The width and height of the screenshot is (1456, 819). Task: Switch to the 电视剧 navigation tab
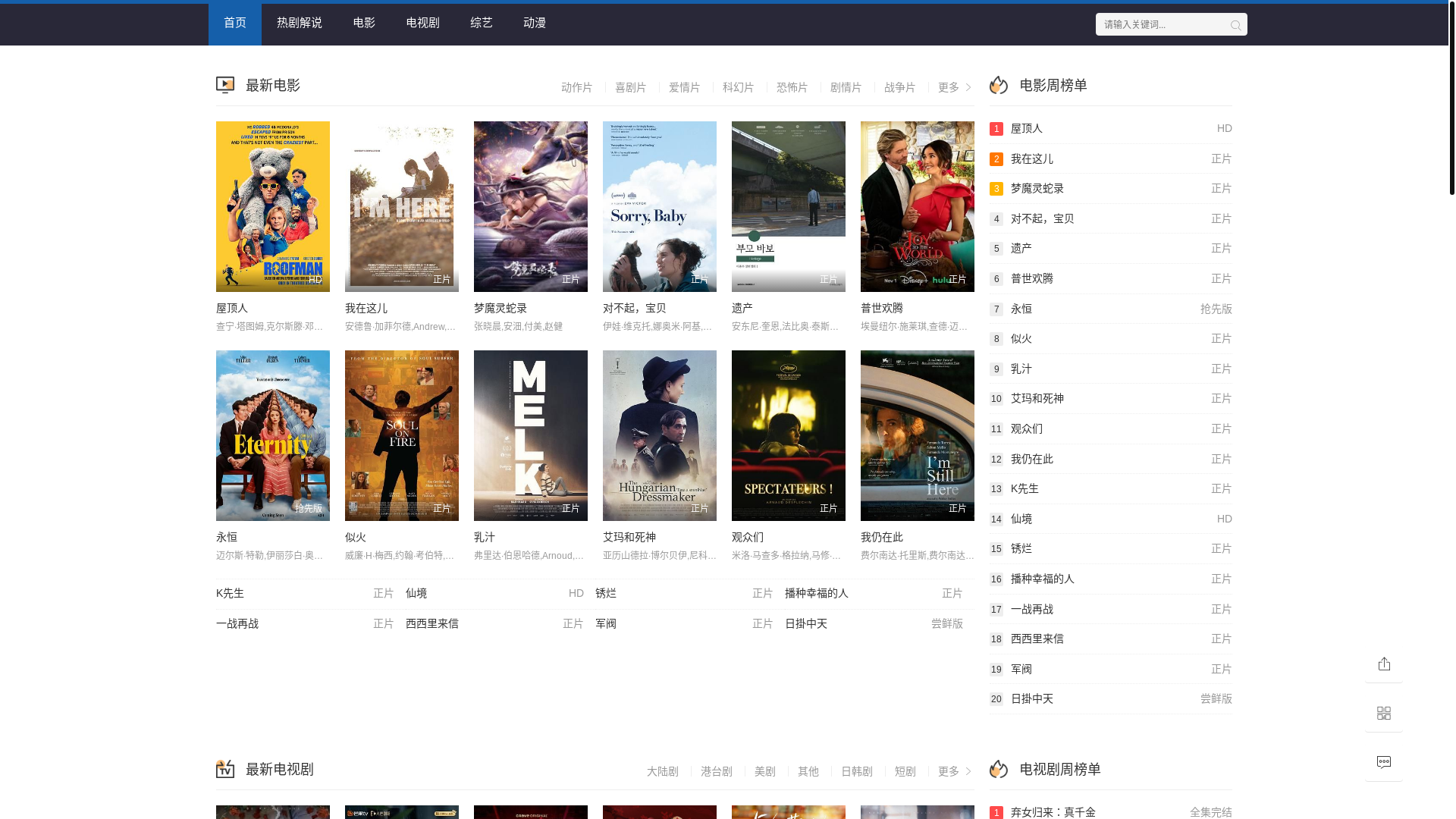[x=423, y=23]
